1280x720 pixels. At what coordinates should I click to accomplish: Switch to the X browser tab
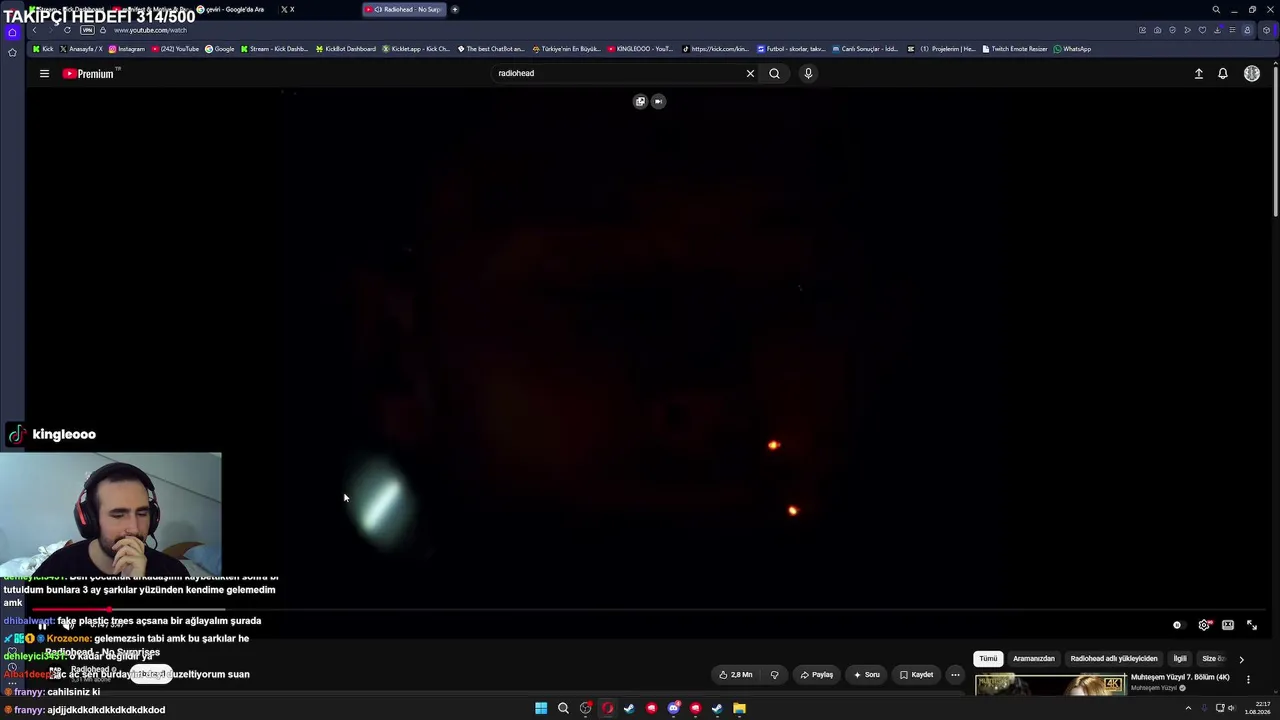click(288, 10)
